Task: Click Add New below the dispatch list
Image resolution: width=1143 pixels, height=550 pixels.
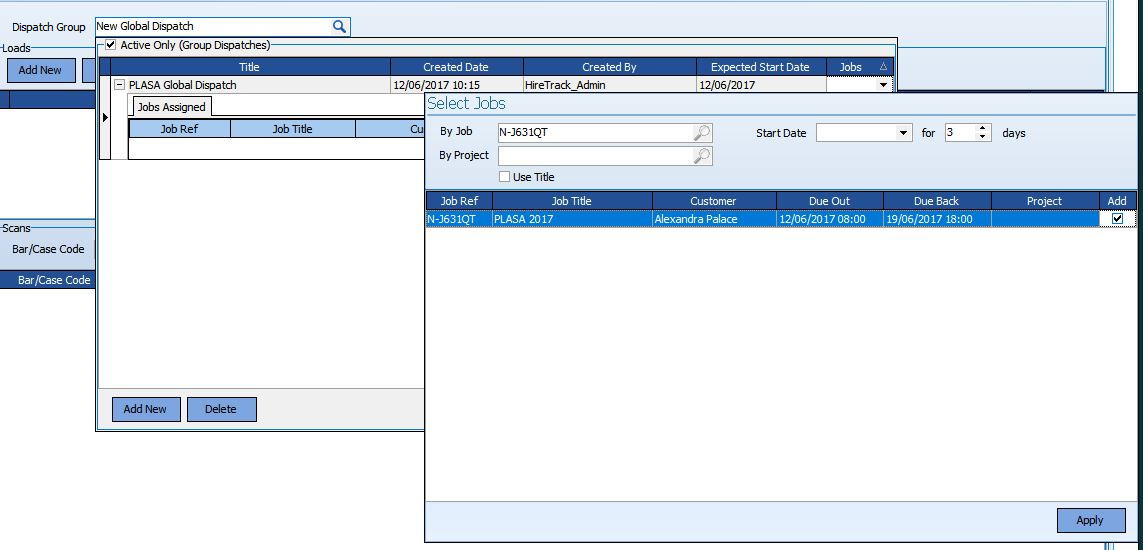Action: 145,409
